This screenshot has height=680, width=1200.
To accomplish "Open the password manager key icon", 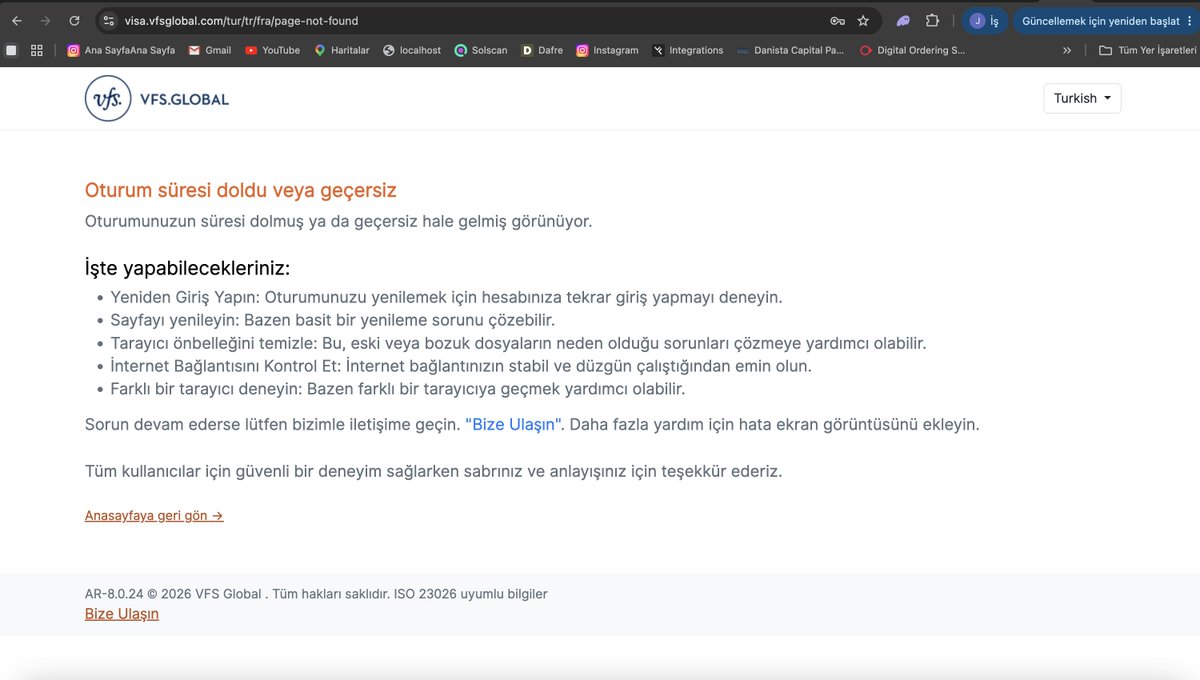I will coord(836,20).
